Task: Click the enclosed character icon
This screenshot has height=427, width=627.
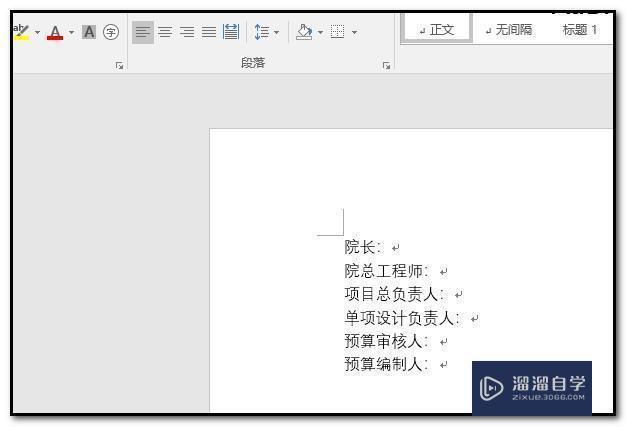Action: point(111,32)
